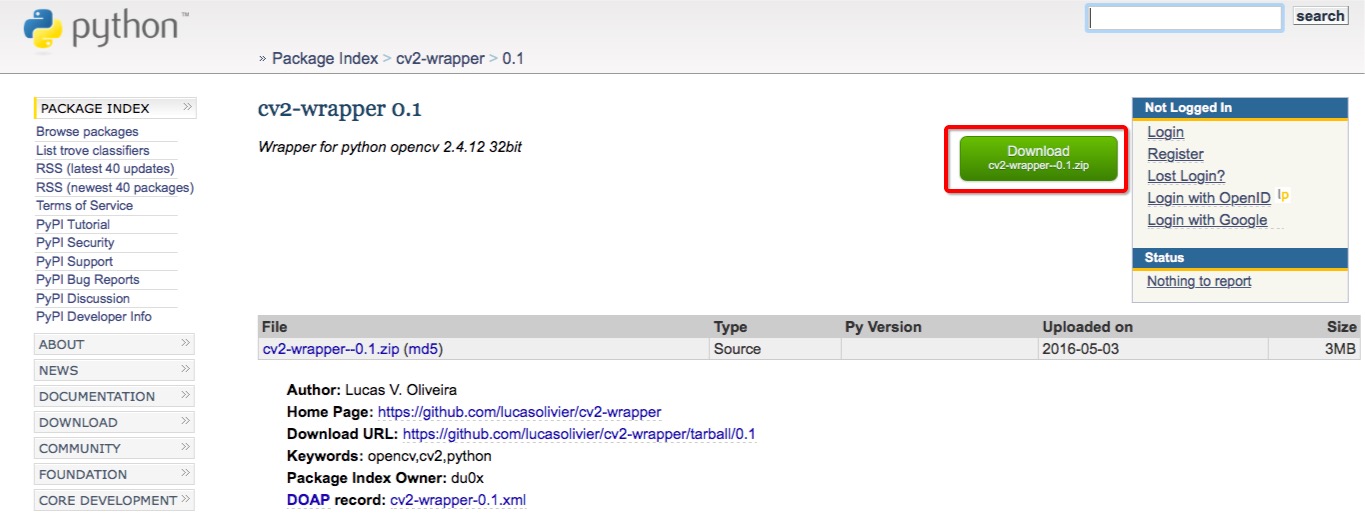Open the tarball Download URL link

pos(579,434)
